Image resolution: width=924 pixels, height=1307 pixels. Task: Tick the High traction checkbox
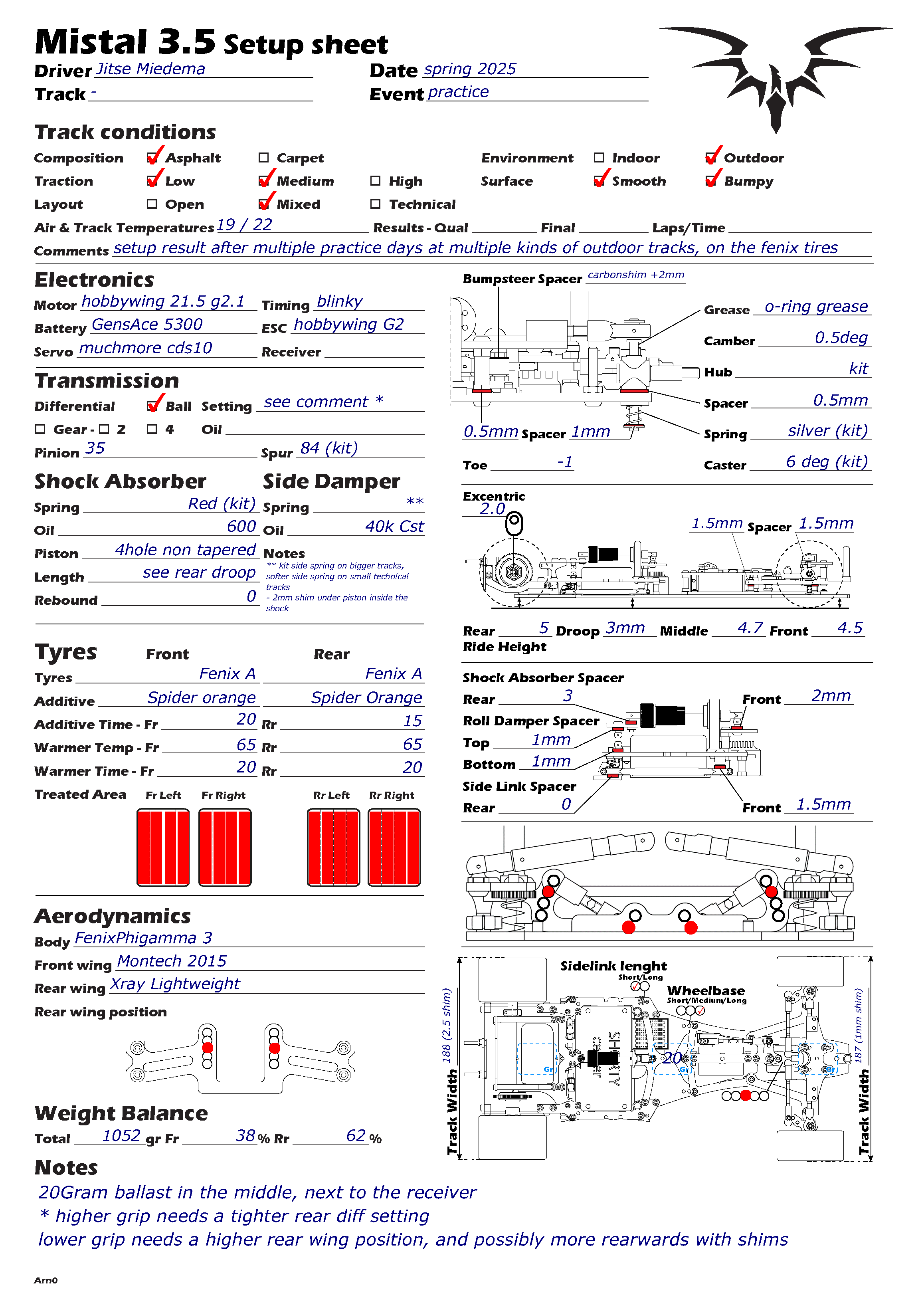(x=375, y=181)
